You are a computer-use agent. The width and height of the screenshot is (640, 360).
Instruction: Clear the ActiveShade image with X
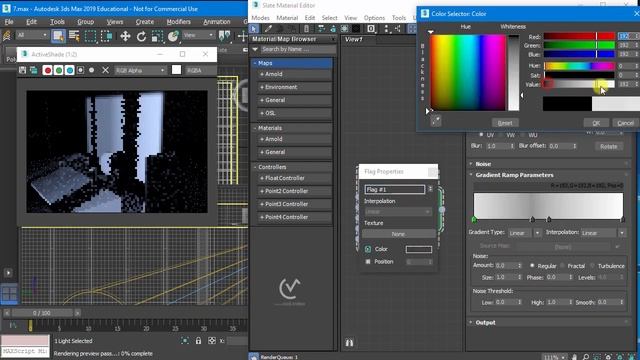(105, 70)
